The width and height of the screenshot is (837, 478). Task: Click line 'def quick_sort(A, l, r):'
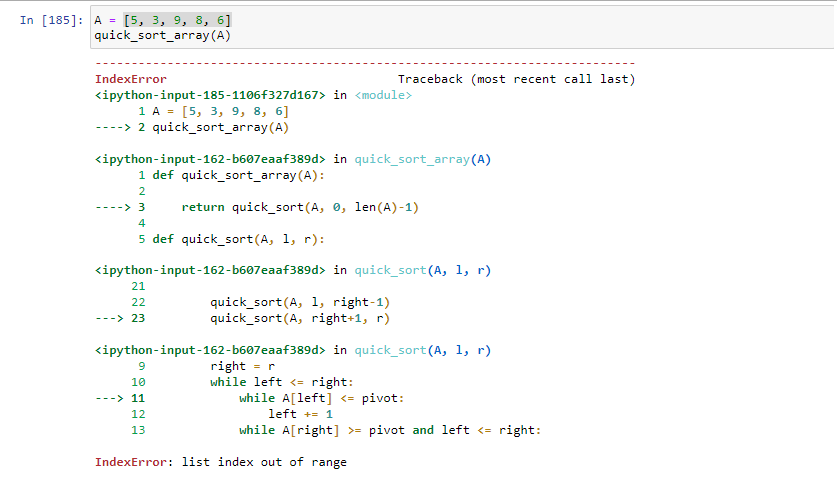[x=238, y=239]
